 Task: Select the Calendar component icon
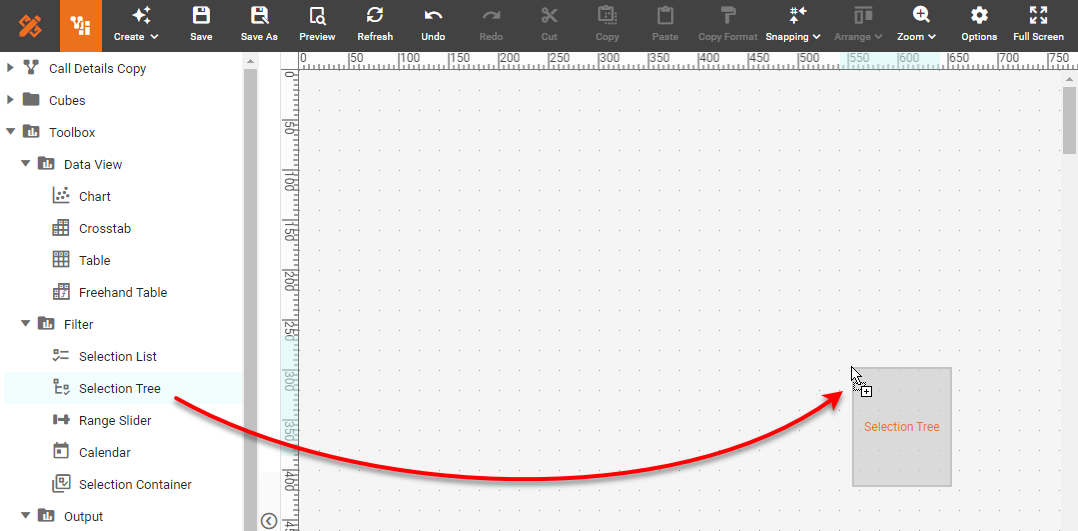(x=61, y=451)
